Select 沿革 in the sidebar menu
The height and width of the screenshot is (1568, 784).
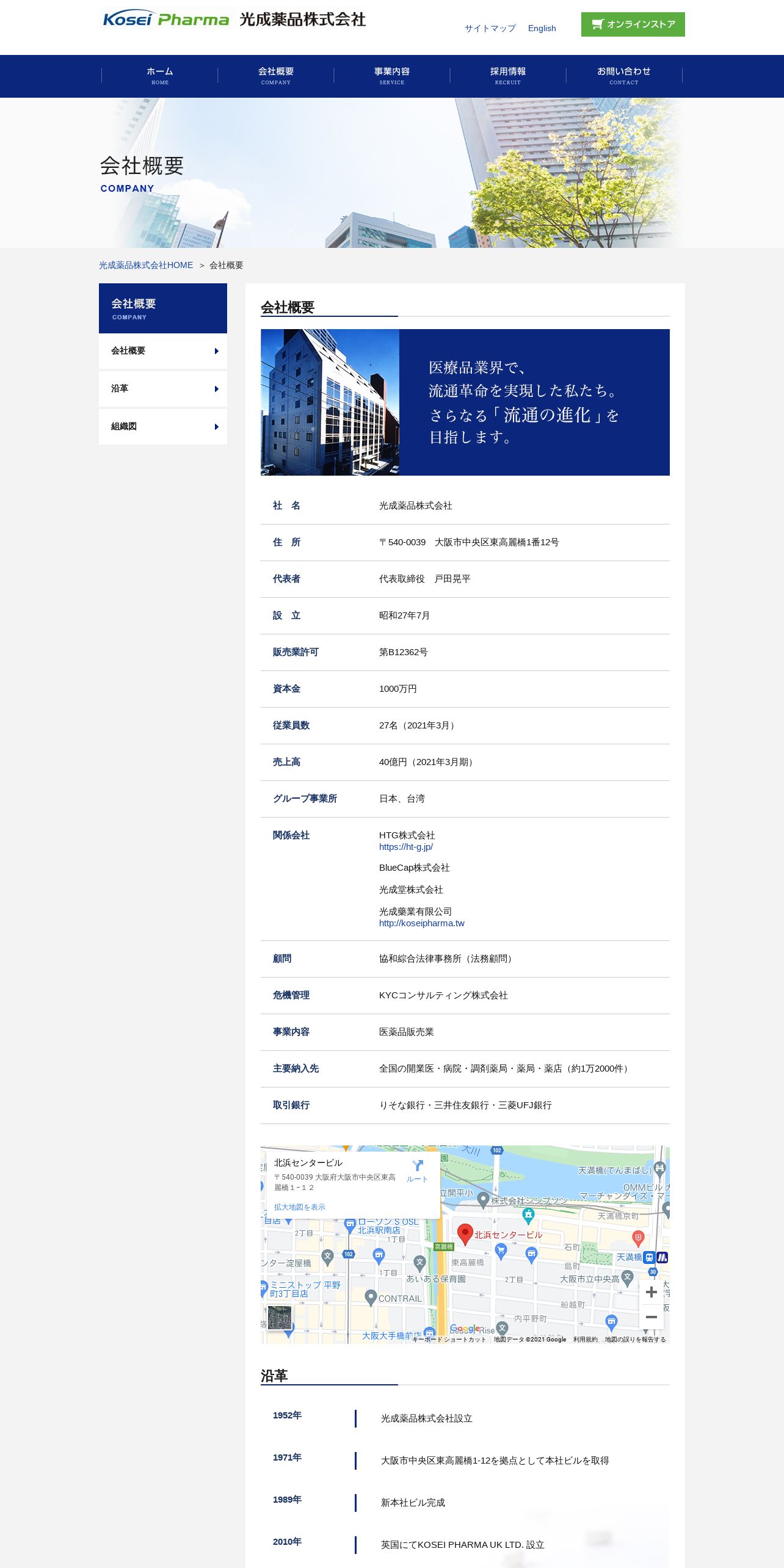(x=163, y=389)
